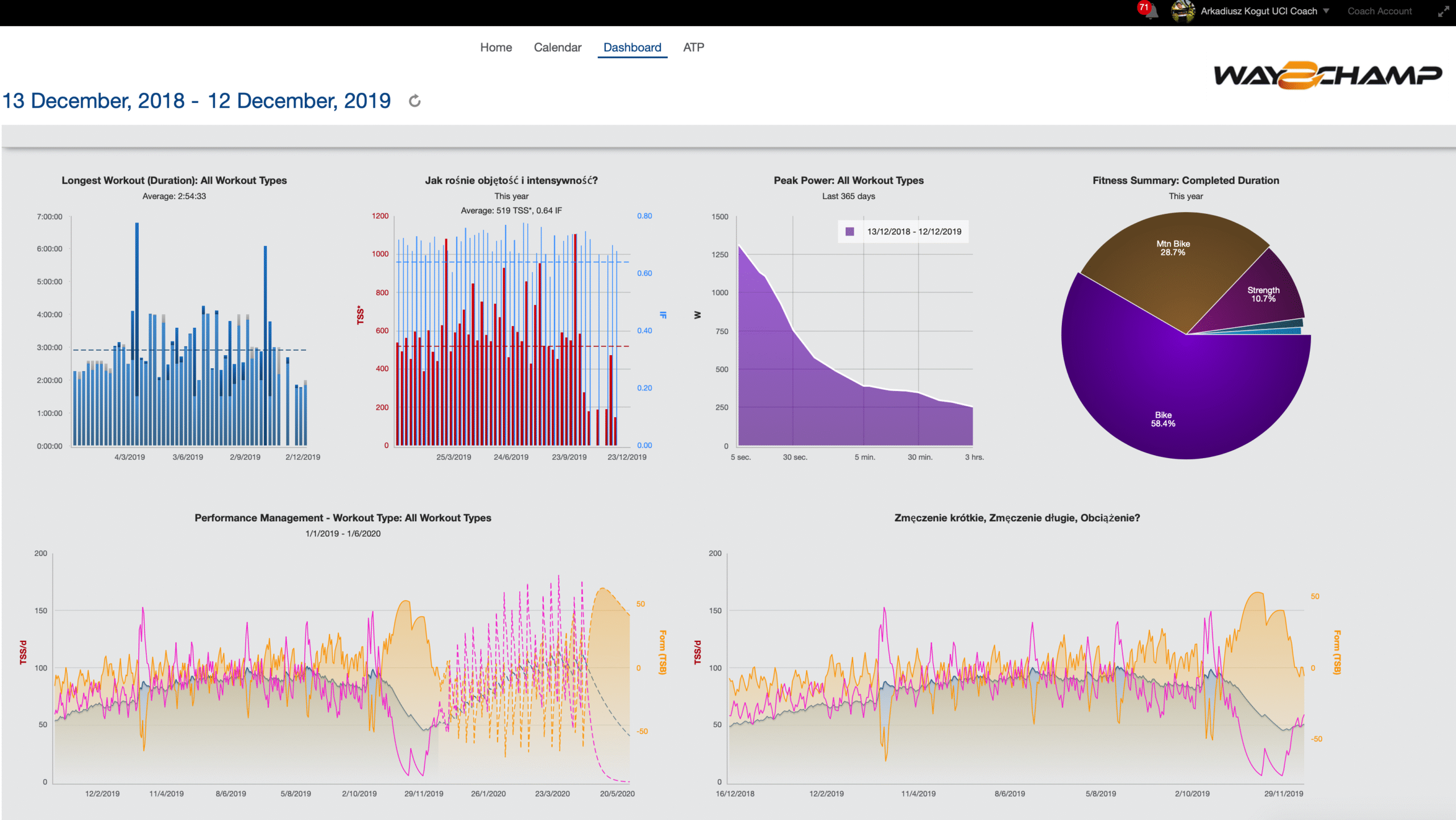Viewport: 1456px width, 820px height.
Task: Toggle fullscreen with the expand arrows icon
Action: click(x=1443, y=11)
